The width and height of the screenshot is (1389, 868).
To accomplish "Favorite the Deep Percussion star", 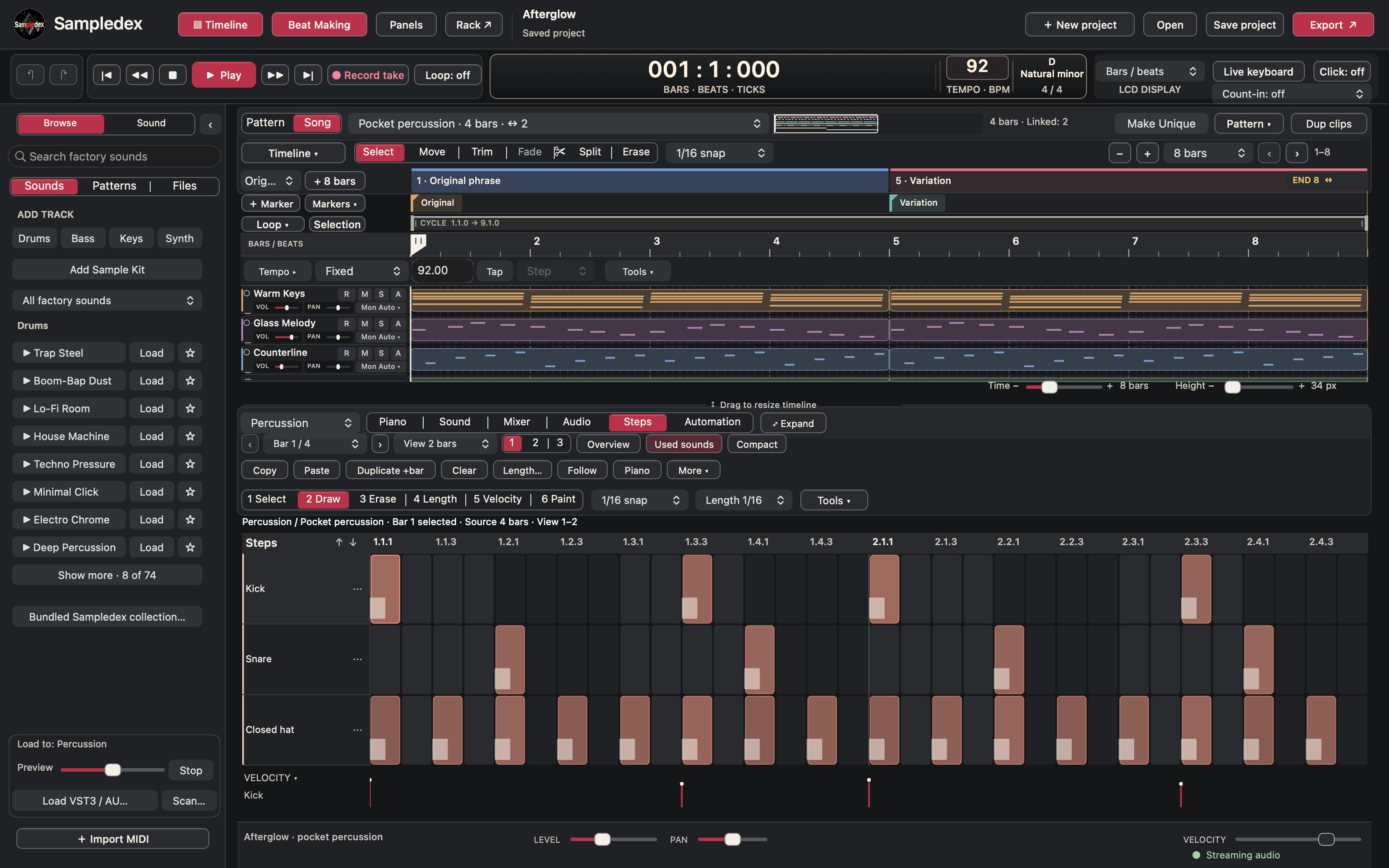I will 190,547.
